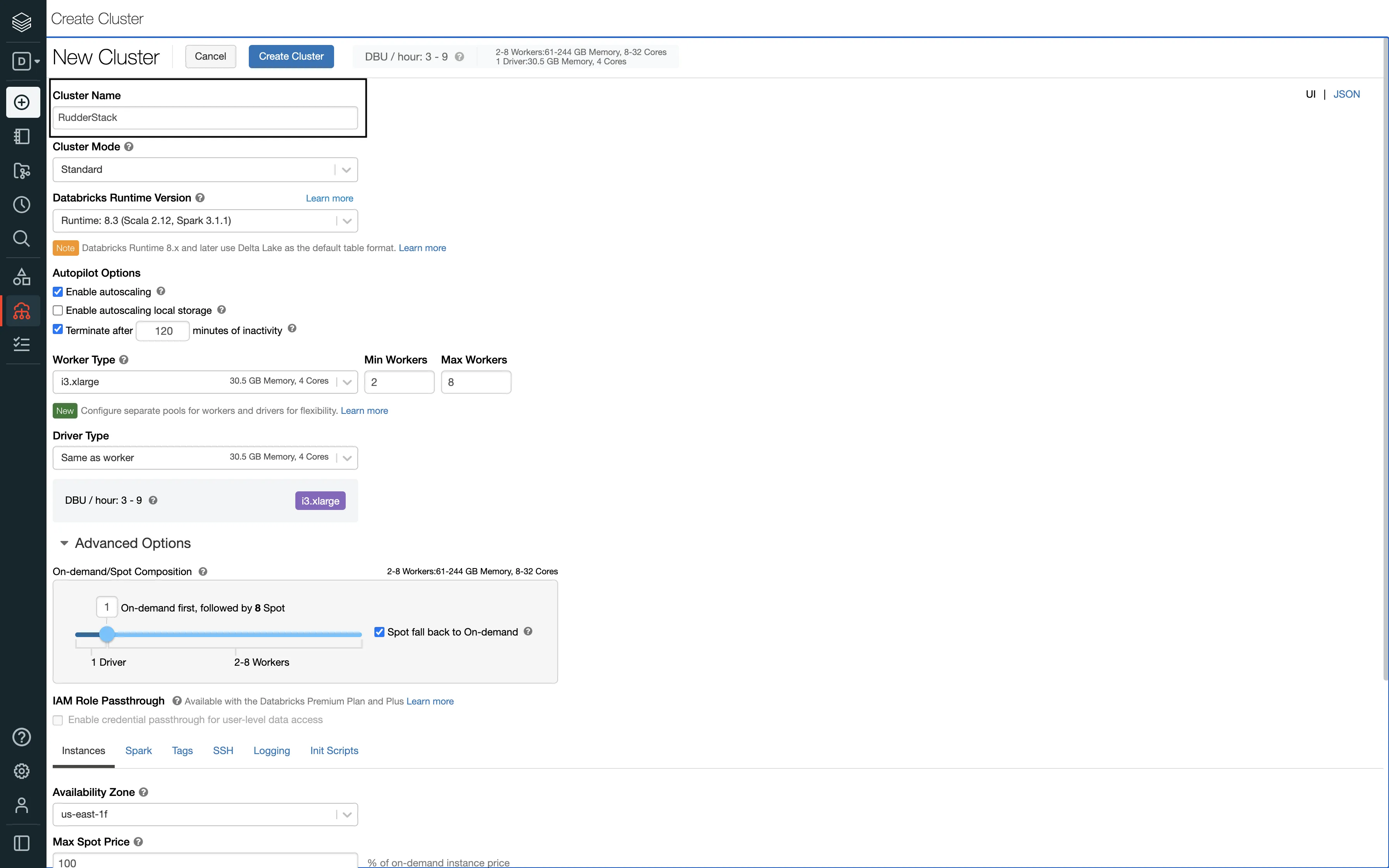Open the Workspace notebook icon in sidebar
Viewport: 1389px width, 868px height.
[22, 137]
